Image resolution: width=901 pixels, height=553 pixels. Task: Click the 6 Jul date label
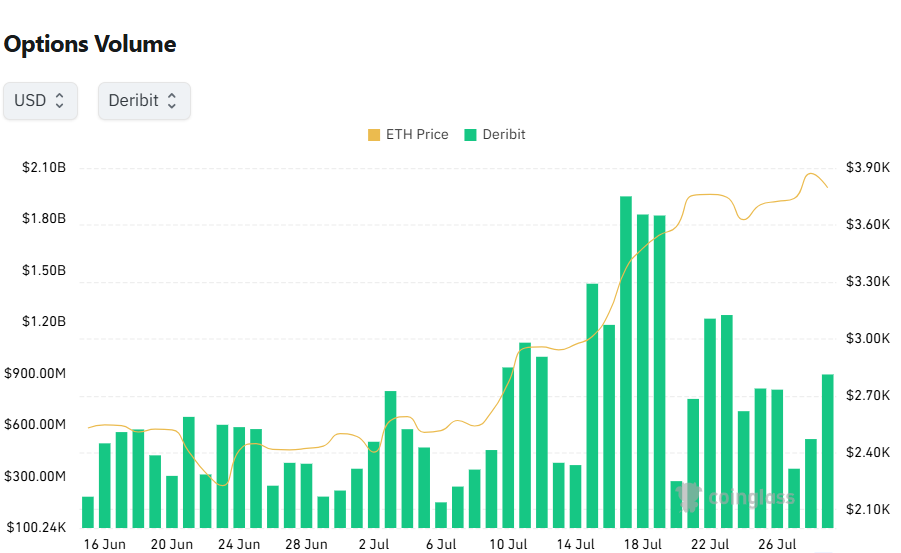click(441, 544)
